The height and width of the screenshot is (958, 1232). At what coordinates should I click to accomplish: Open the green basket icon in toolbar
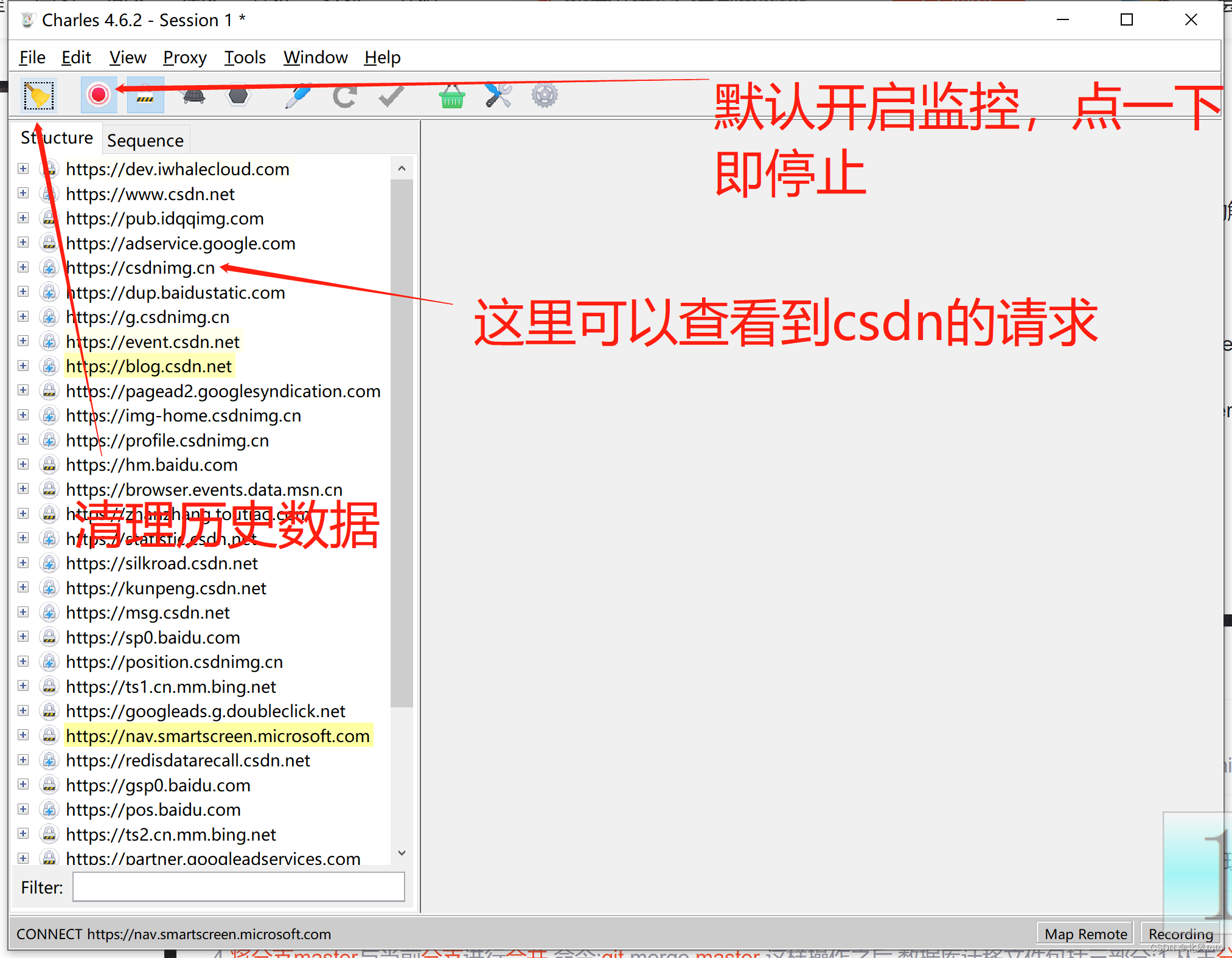[451, 95]
